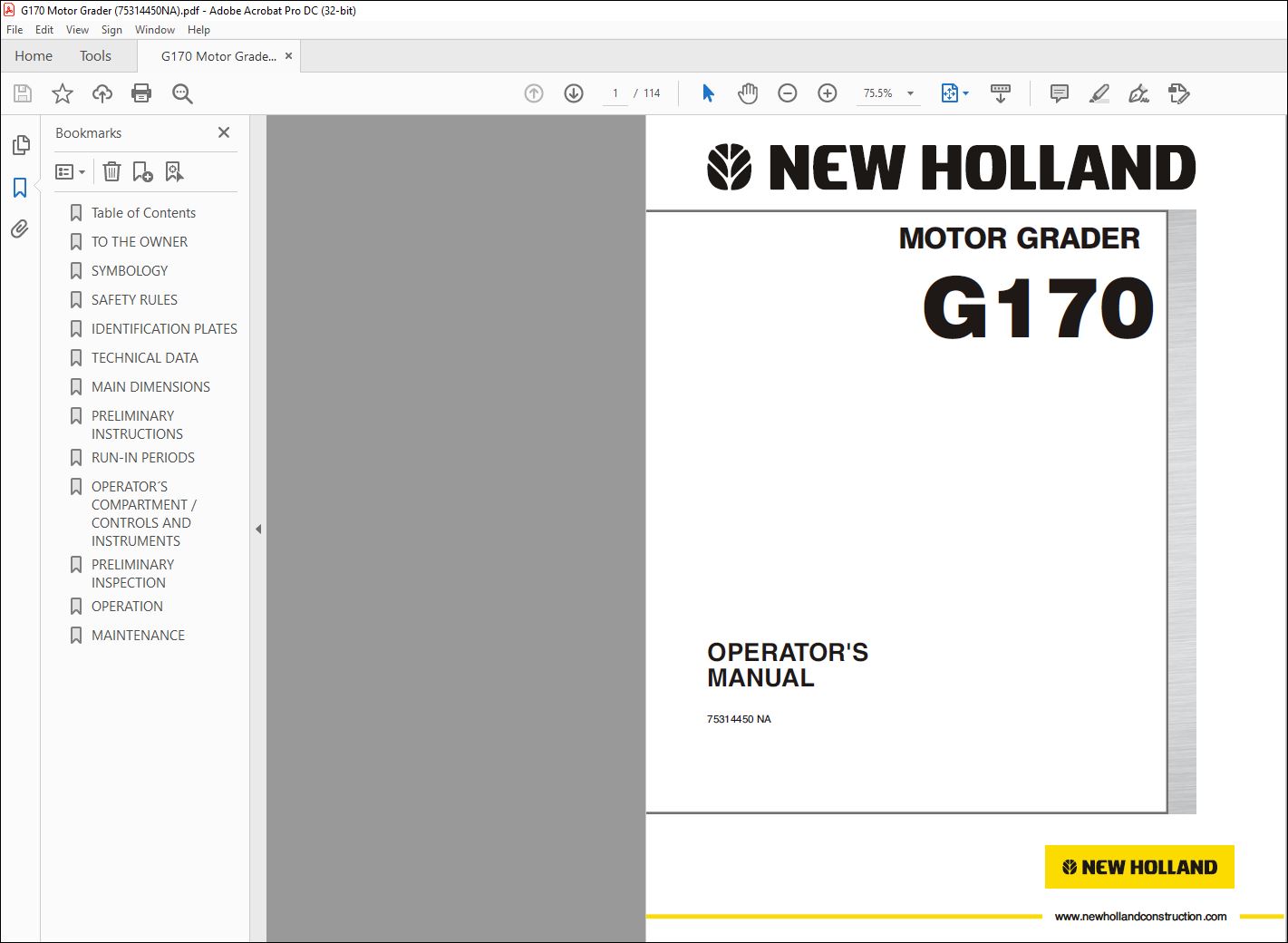Select the Highlight text tool

pyautogui.click(x=1099, y=93)
